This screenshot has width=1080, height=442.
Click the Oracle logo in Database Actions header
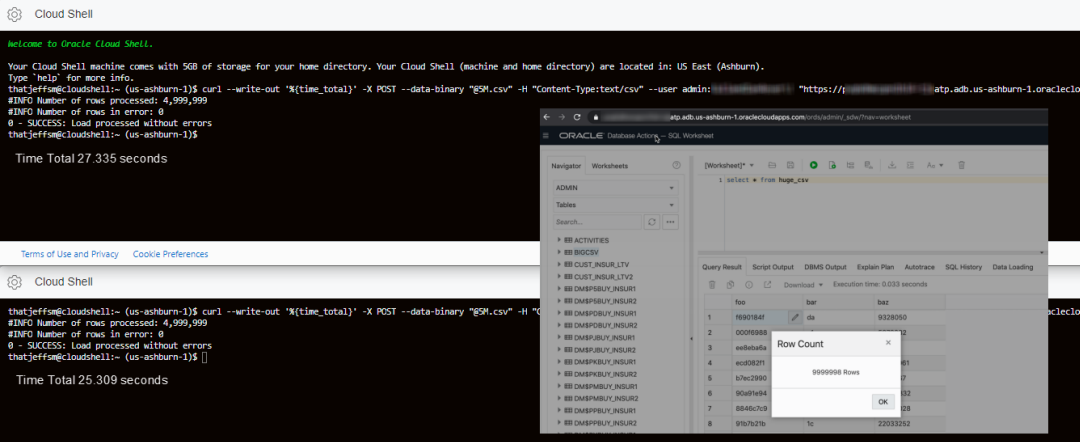(581, 136)
